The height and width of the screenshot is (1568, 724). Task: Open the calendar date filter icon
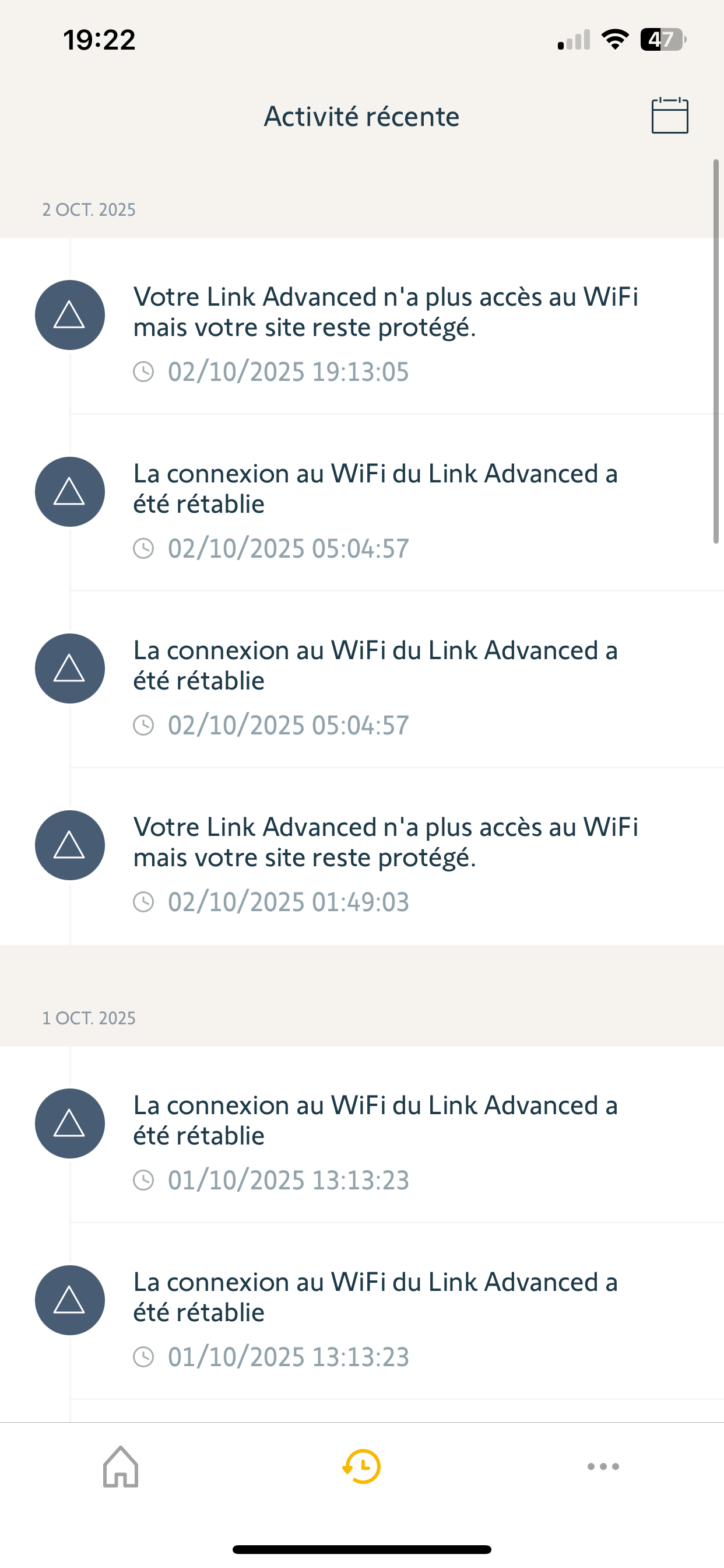[669, 116]
